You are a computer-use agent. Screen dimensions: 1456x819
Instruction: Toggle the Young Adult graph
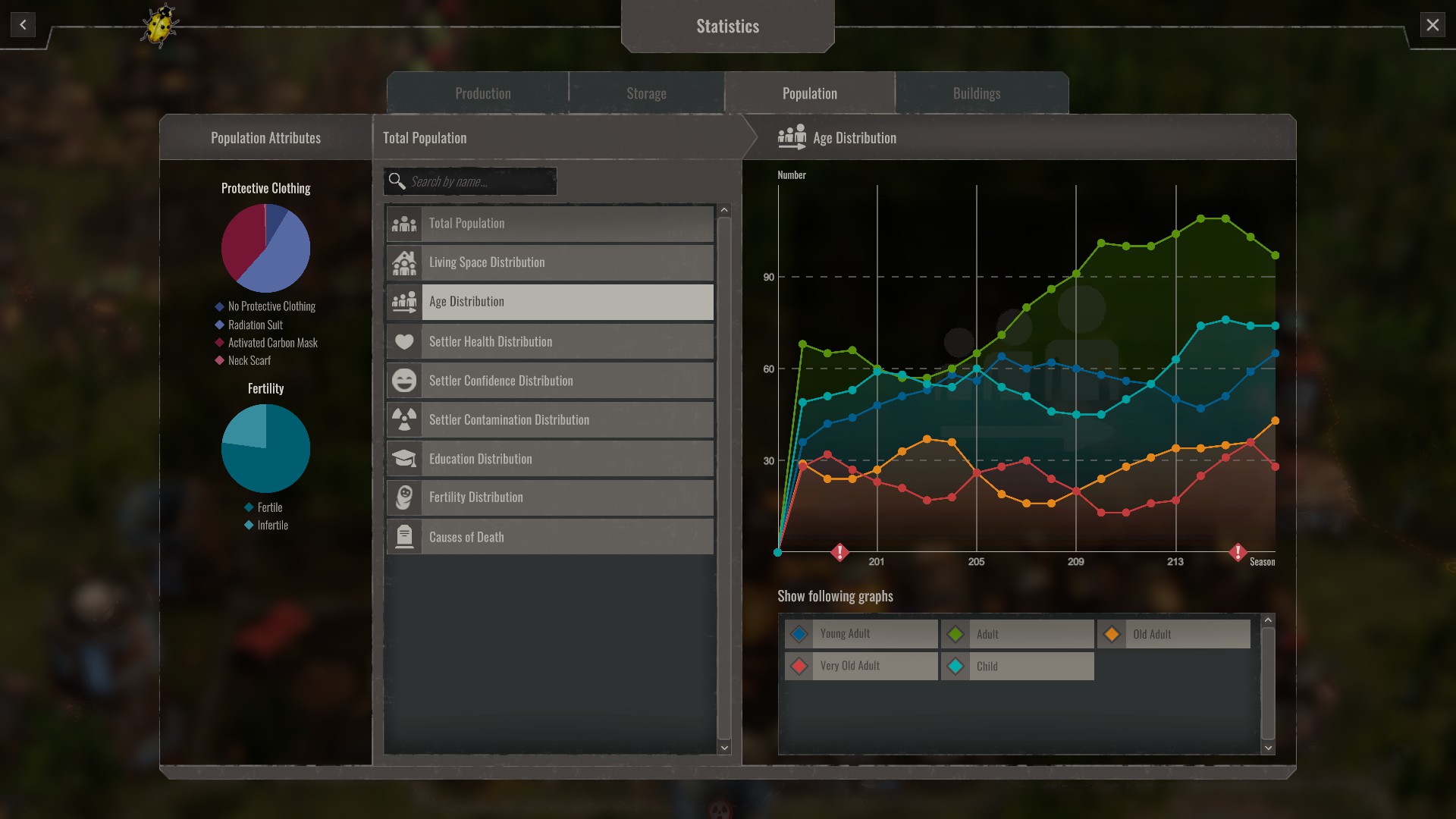[x=861, y=634]
